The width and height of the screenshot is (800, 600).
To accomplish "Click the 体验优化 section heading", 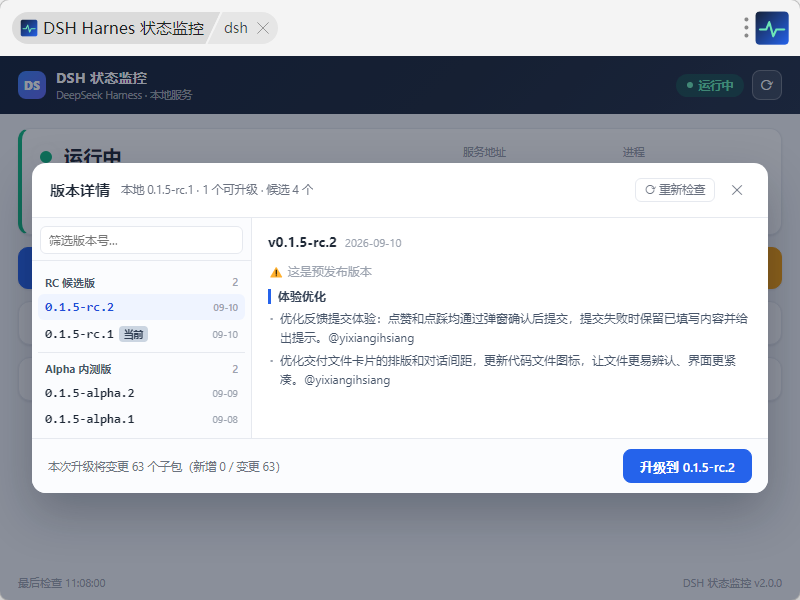I will pyautogui.click(x=302, y=296).
